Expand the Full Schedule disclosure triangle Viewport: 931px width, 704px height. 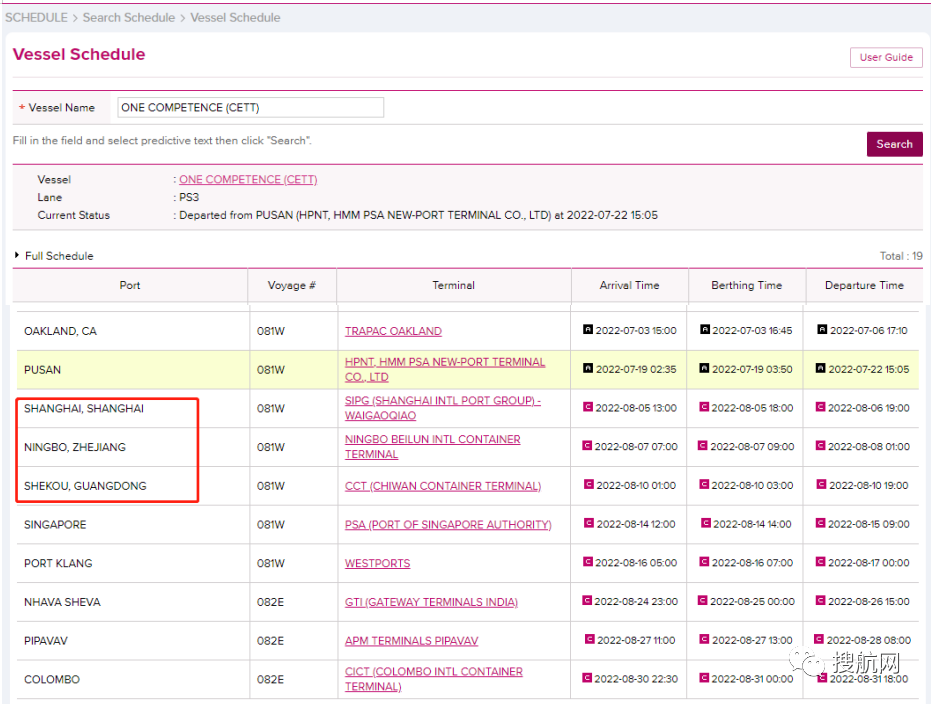[x=17, y=256]
